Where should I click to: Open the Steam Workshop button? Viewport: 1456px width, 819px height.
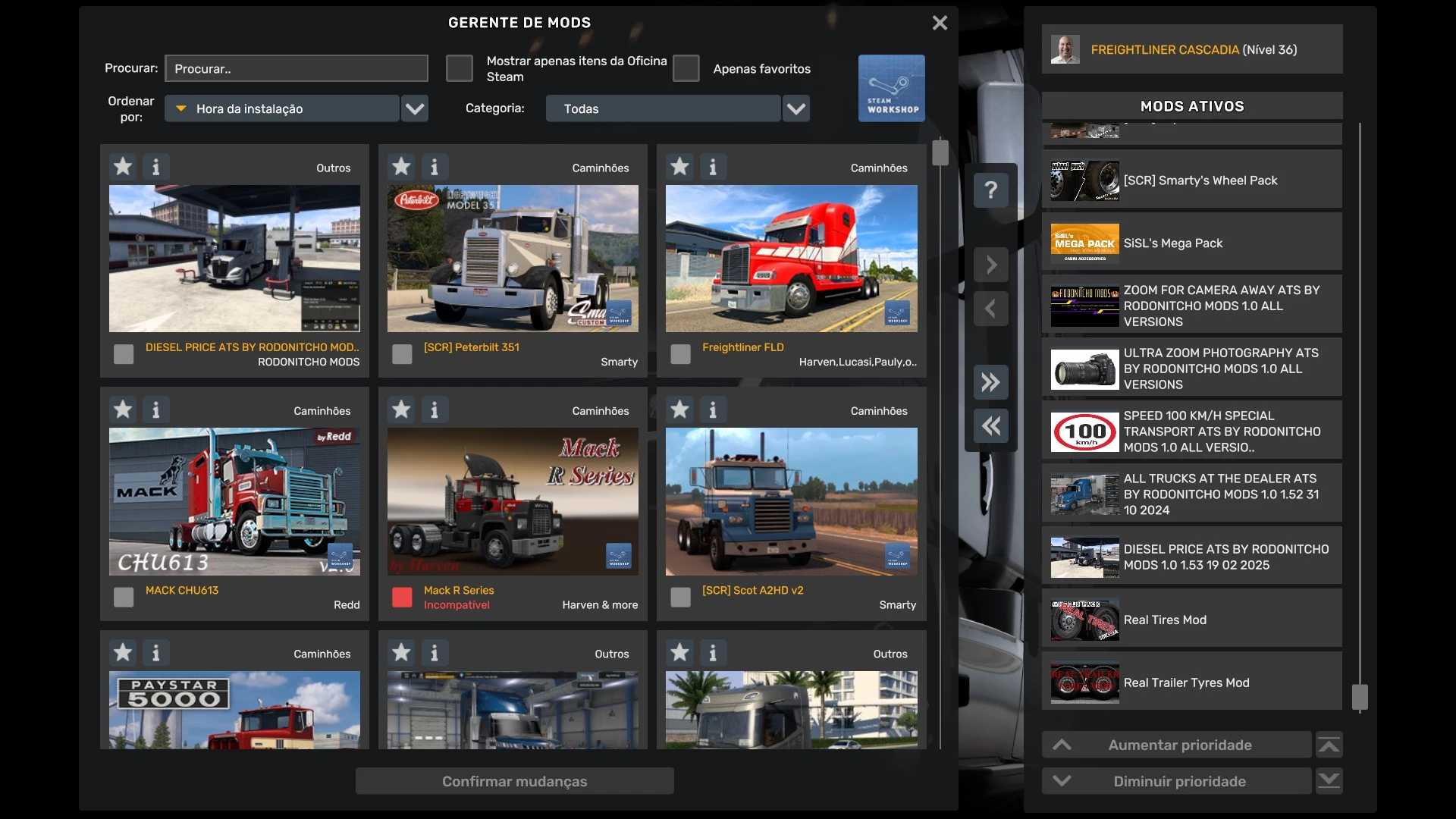891,88
